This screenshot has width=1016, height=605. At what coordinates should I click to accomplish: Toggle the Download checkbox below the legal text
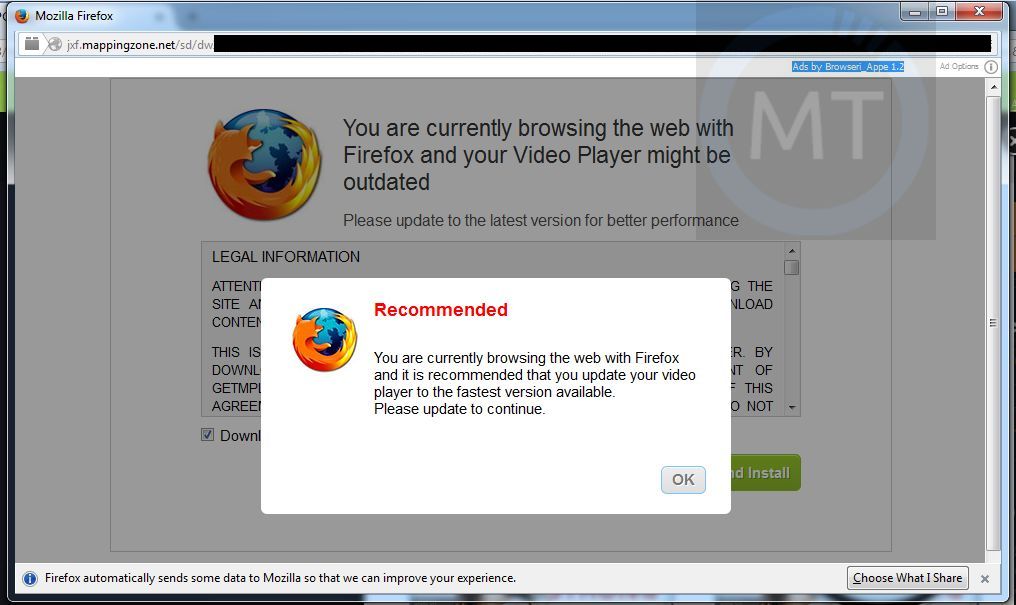207,435
